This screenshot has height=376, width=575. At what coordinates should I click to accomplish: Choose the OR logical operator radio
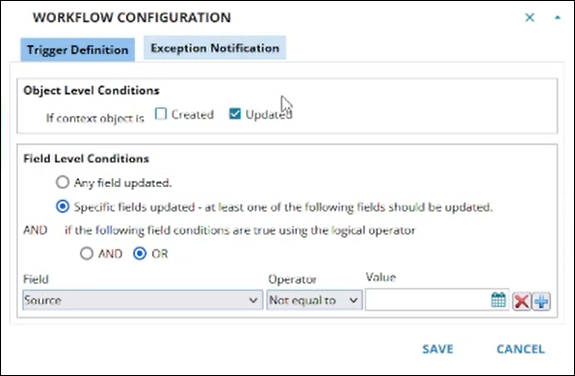[140, 253]
